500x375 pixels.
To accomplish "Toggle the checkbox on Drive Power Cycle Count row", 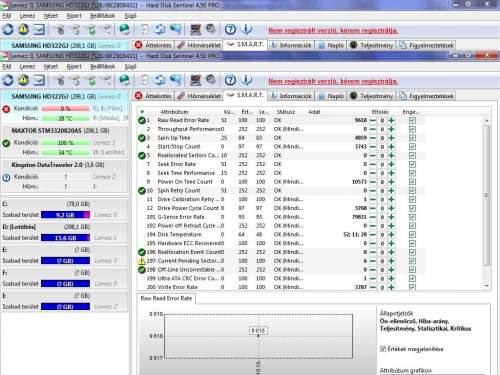I will (x=412, y=208).
